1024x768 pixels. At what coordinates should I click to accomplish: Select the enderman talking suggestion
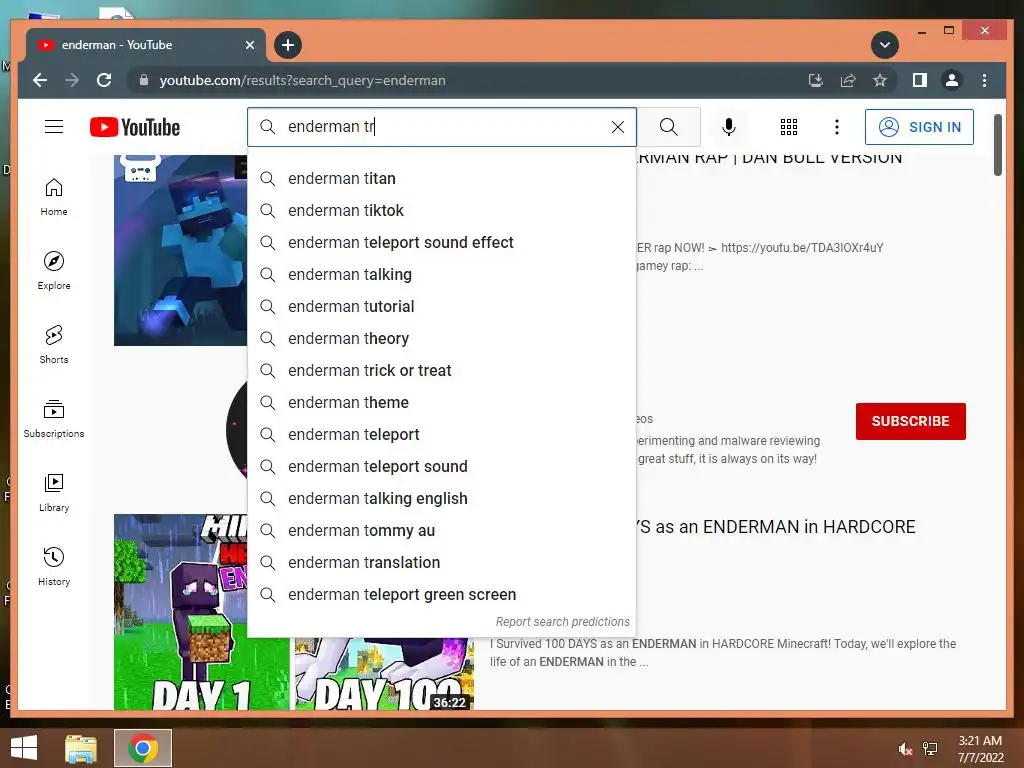[441, 274]
